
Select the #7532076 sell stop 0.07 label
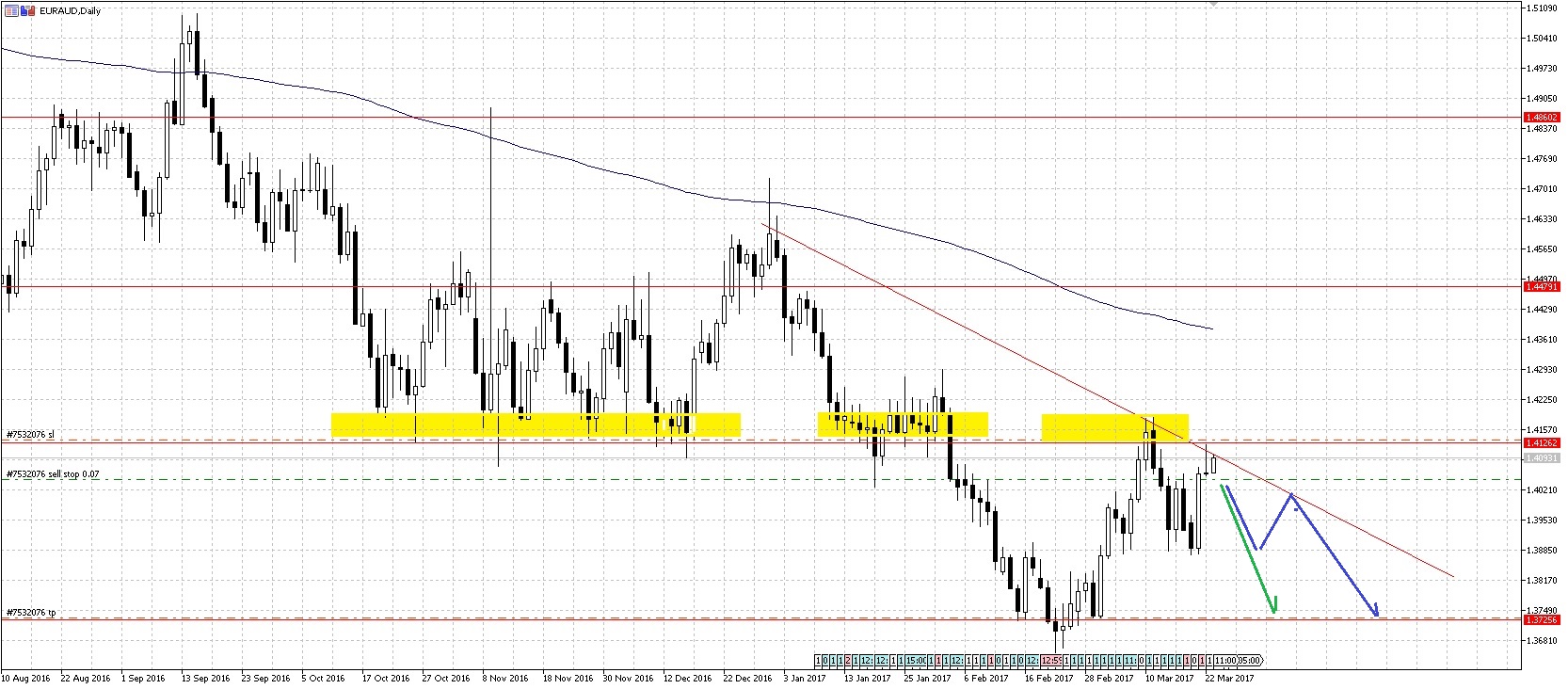click(52, 473)
